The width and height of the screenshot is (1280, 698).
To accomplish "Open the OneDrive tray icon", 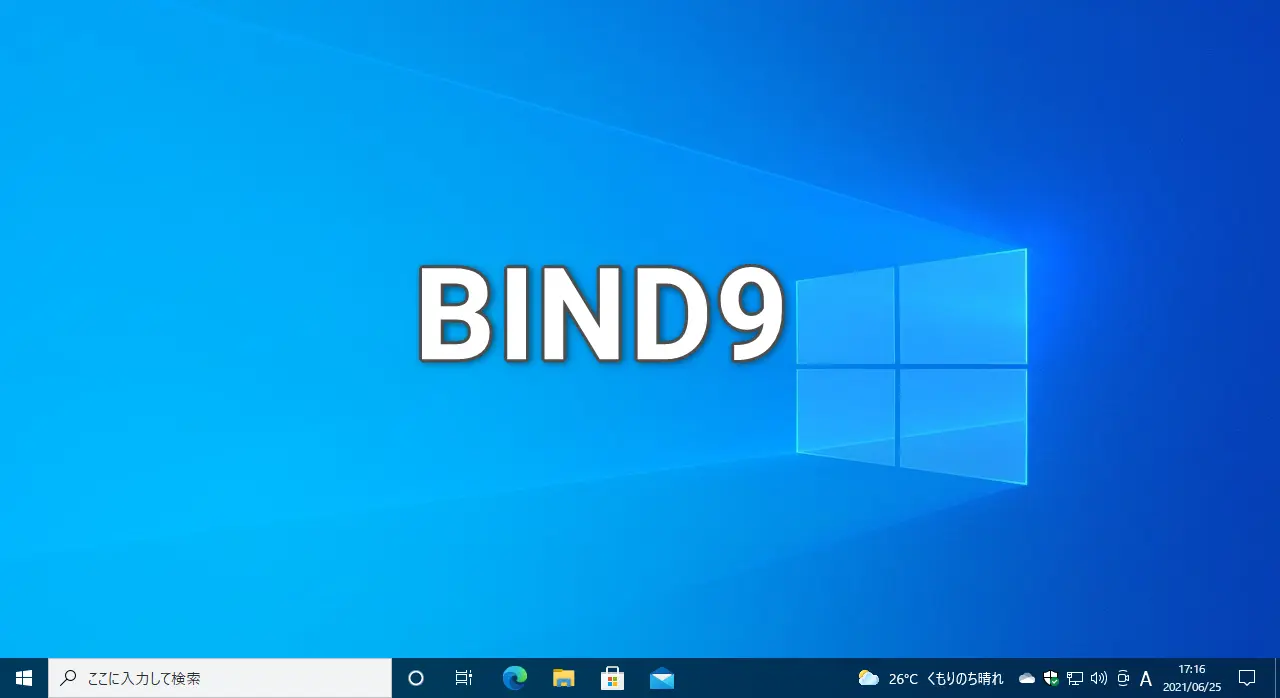I will 1026,678.
